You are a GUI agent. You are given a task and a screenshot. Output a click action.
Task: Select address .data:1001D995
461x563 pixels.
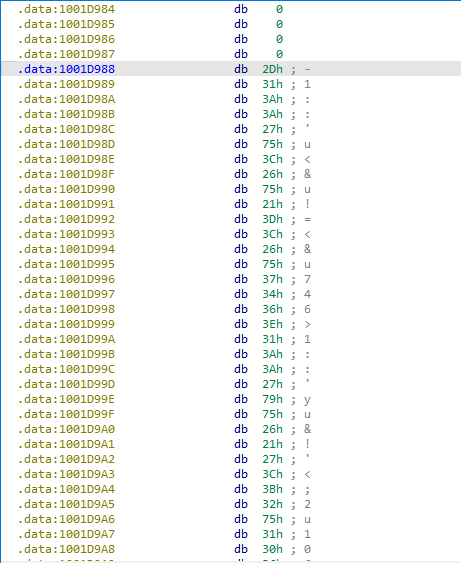pyautogui.click(x=66, y=264)
